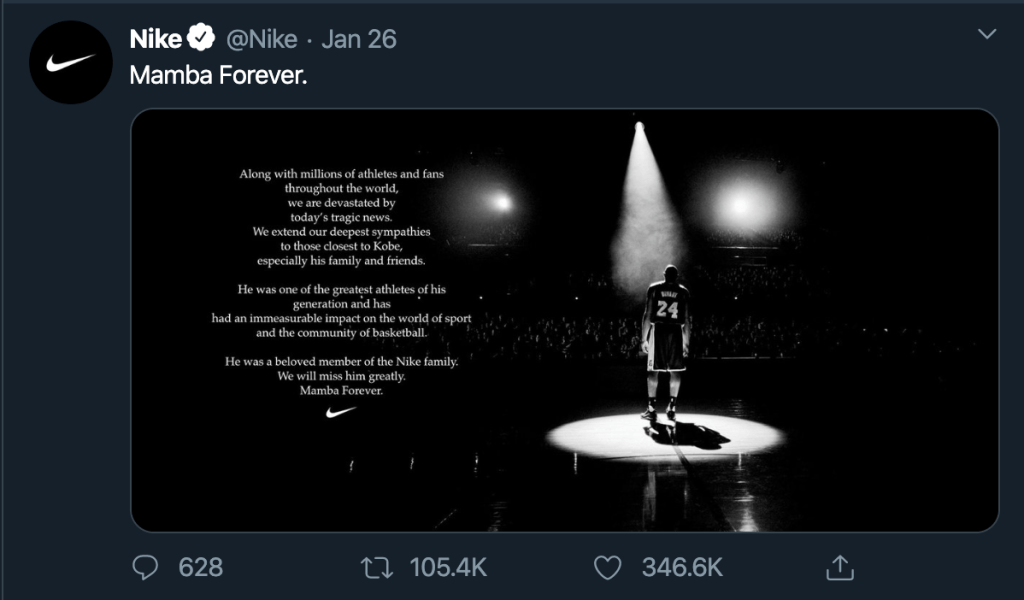Open the share tweet icon
Screen dimensions: 1024x600
(839, 567)
